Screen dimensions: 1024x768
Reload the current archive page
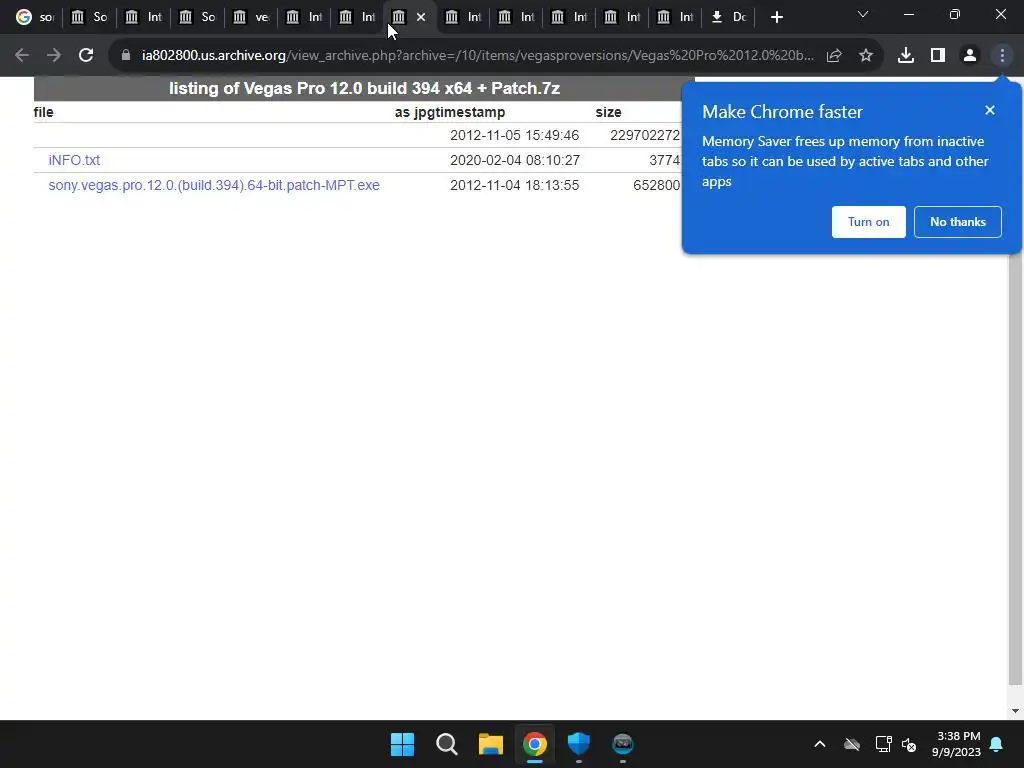click(86, 56)
